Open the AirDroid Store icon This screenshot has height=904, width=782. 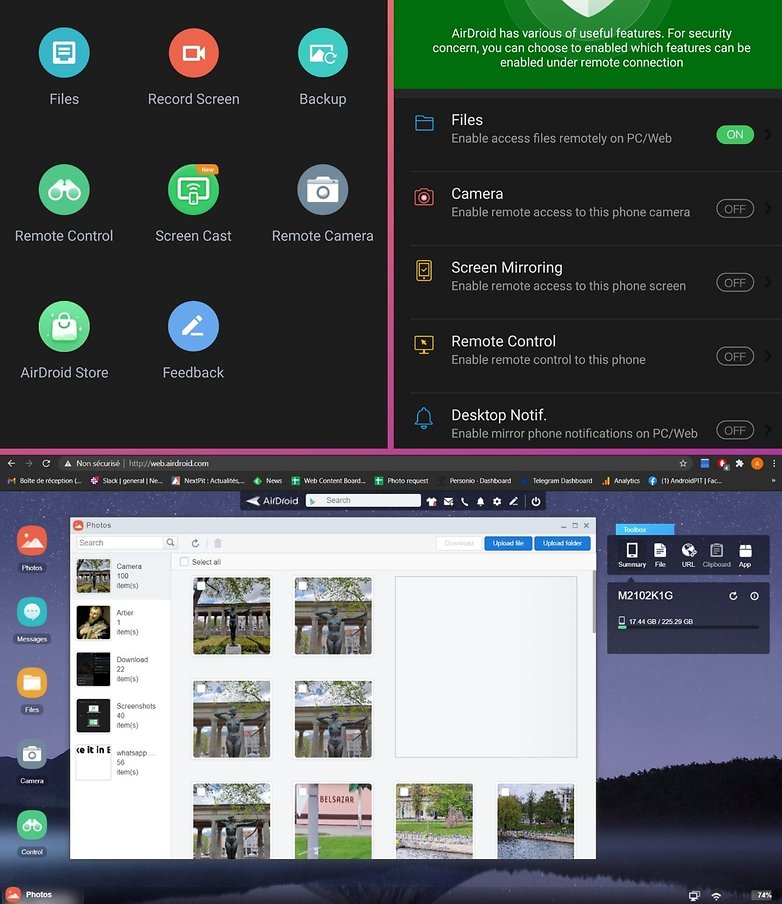tap(63, 326)
